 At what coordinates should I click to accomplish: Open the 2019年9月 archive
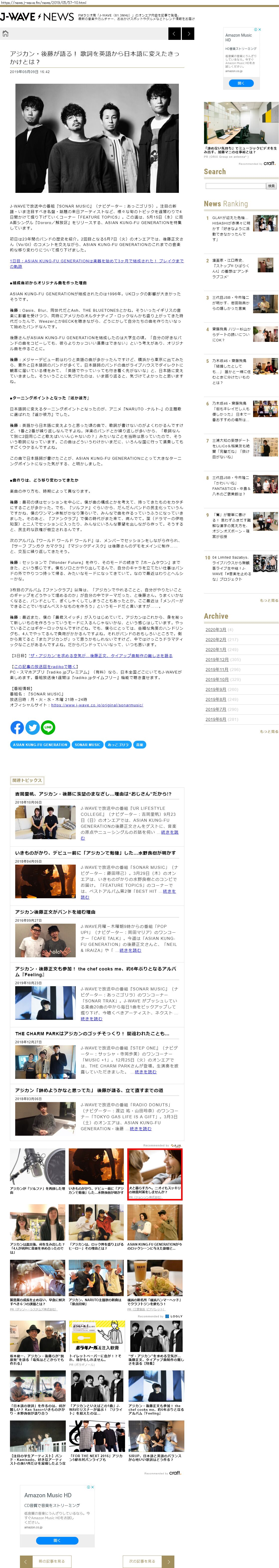click(x=216, y=690)
